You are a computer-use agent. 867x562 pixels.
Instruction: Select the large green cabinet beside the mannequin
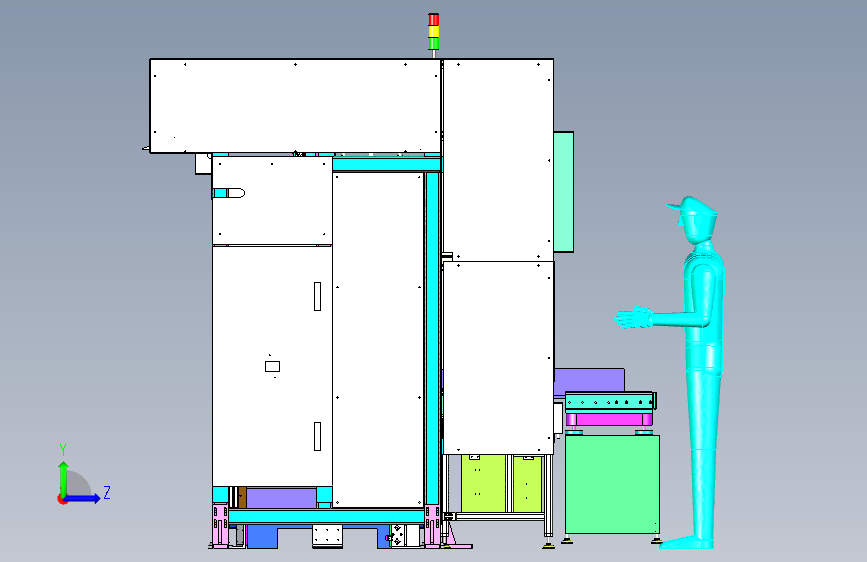pyautogui.click(x=612, y=484)
